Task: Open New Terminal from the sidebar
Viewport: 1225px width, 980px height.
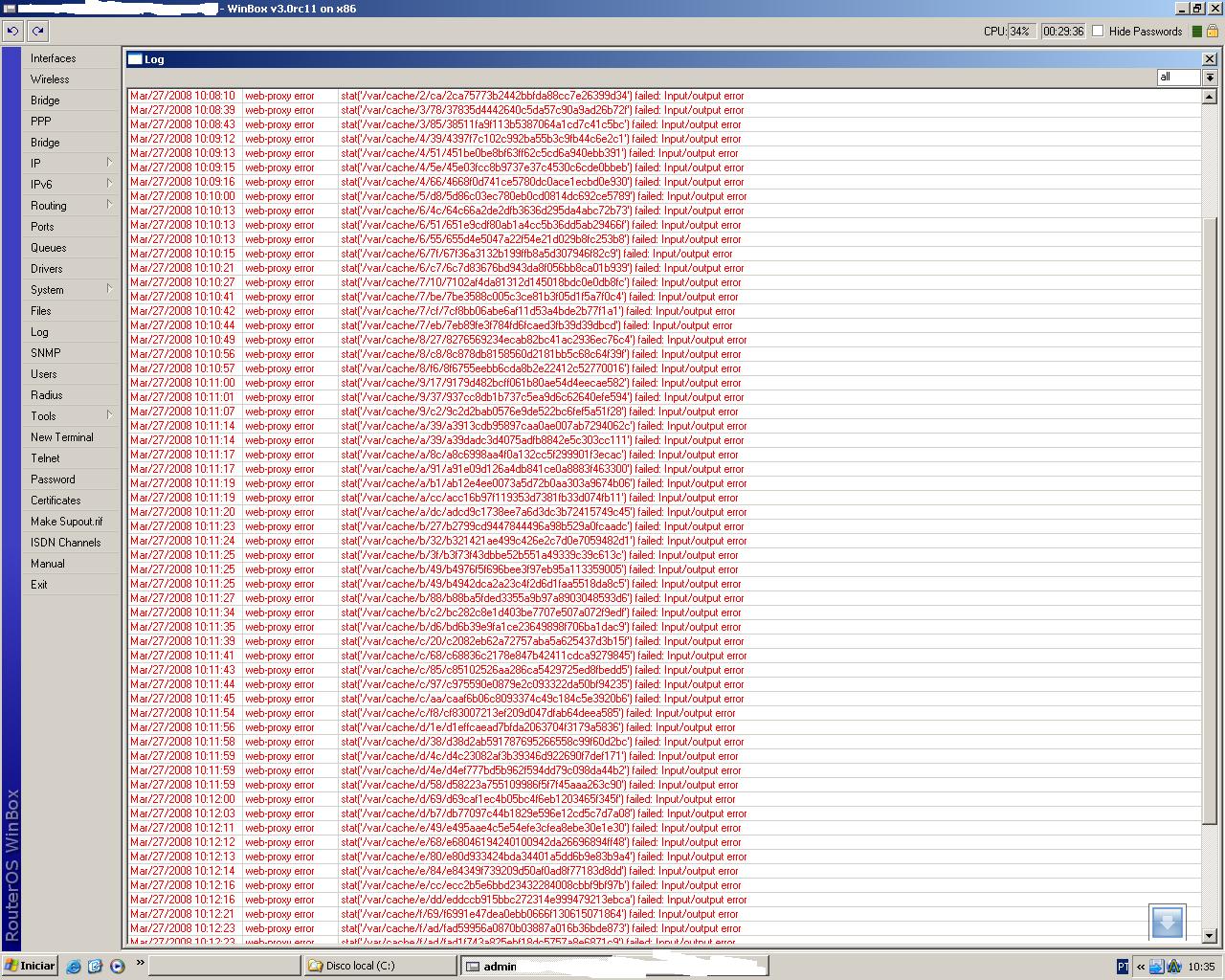Action: tap(72, 437)
